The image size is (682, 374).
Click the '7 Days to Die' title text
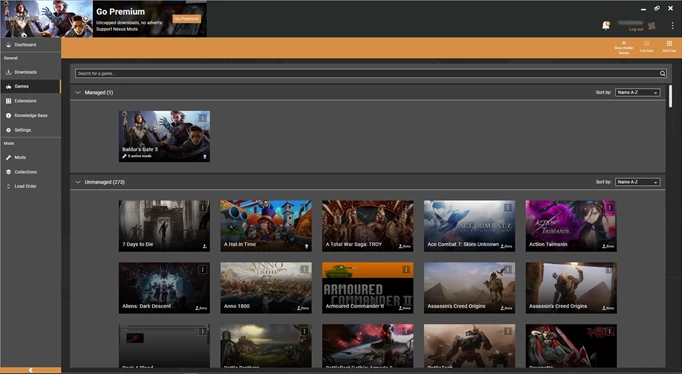137,244
